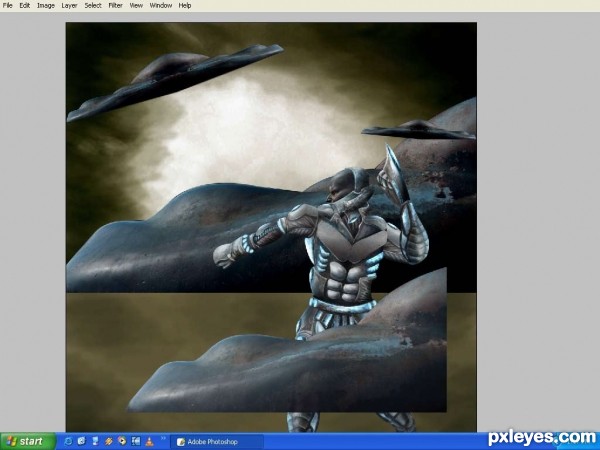The width and height of the screenshot is (600, 450).
Task: Open the Window menu
Action: click(x=161, y=5)
